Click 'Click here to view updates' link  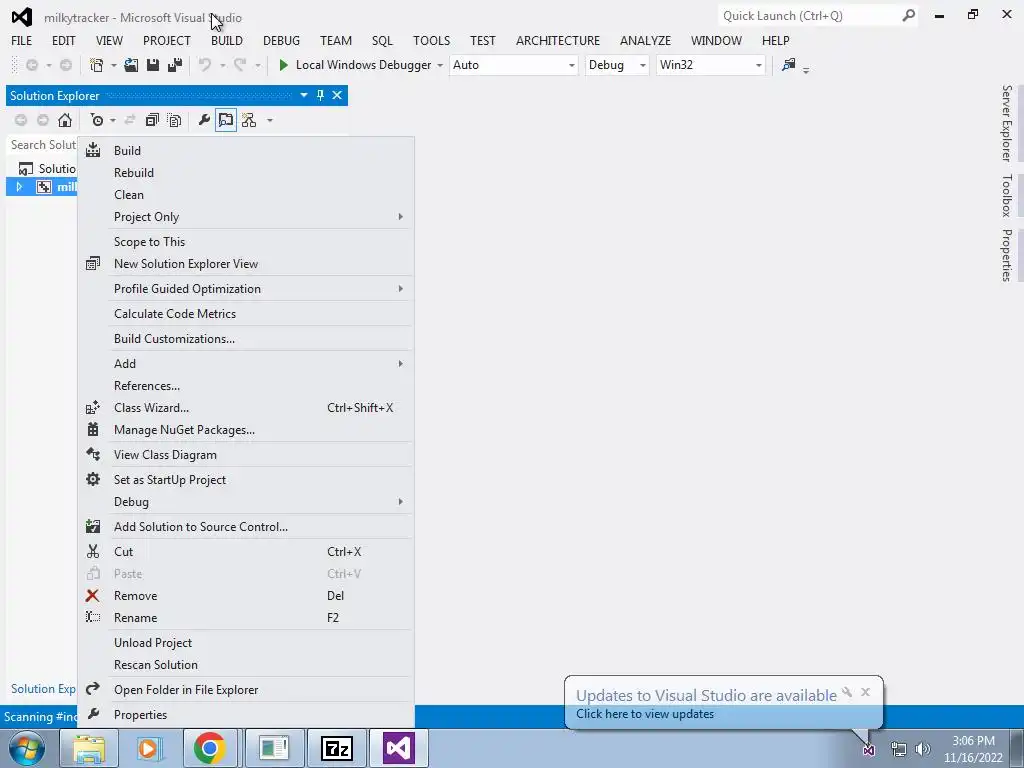[x=645, y=714]
